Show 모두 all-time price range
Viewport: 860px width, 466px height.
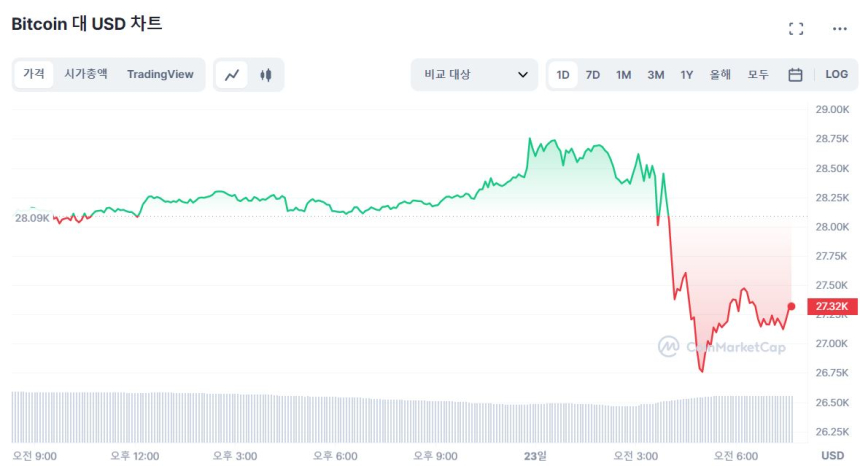[x=758, y=75]
